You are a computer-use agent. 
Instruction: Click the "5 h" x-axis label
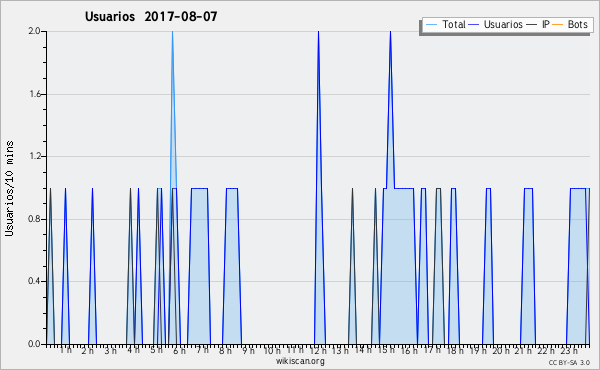tap(156, 350)
